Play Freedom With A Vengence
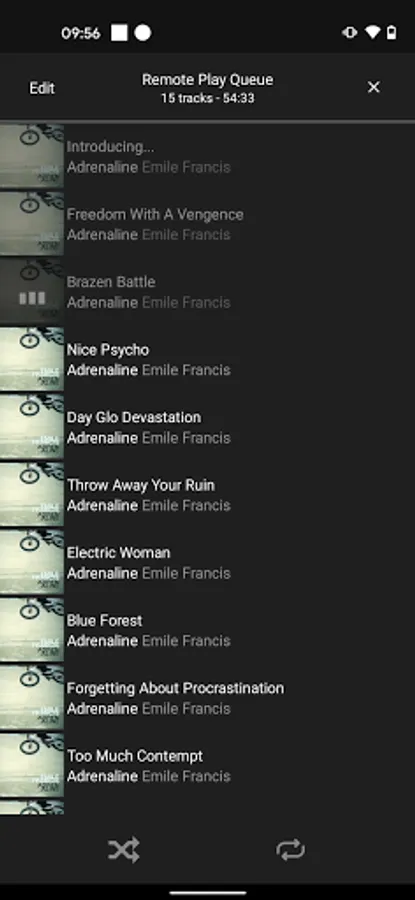This screenshot has width=415, height=900. (x=207, y=224)
